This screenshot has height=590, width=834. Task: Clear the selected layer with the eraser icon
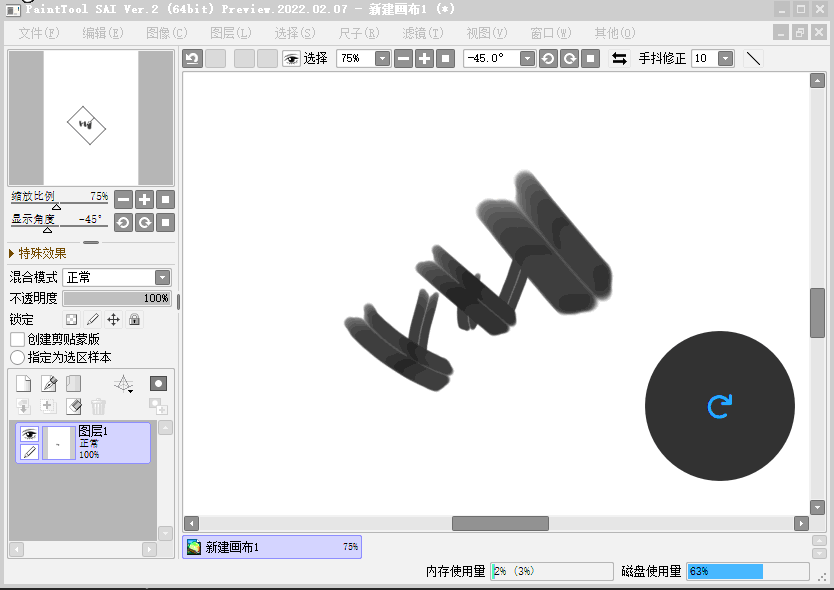[x=74, y=406]
